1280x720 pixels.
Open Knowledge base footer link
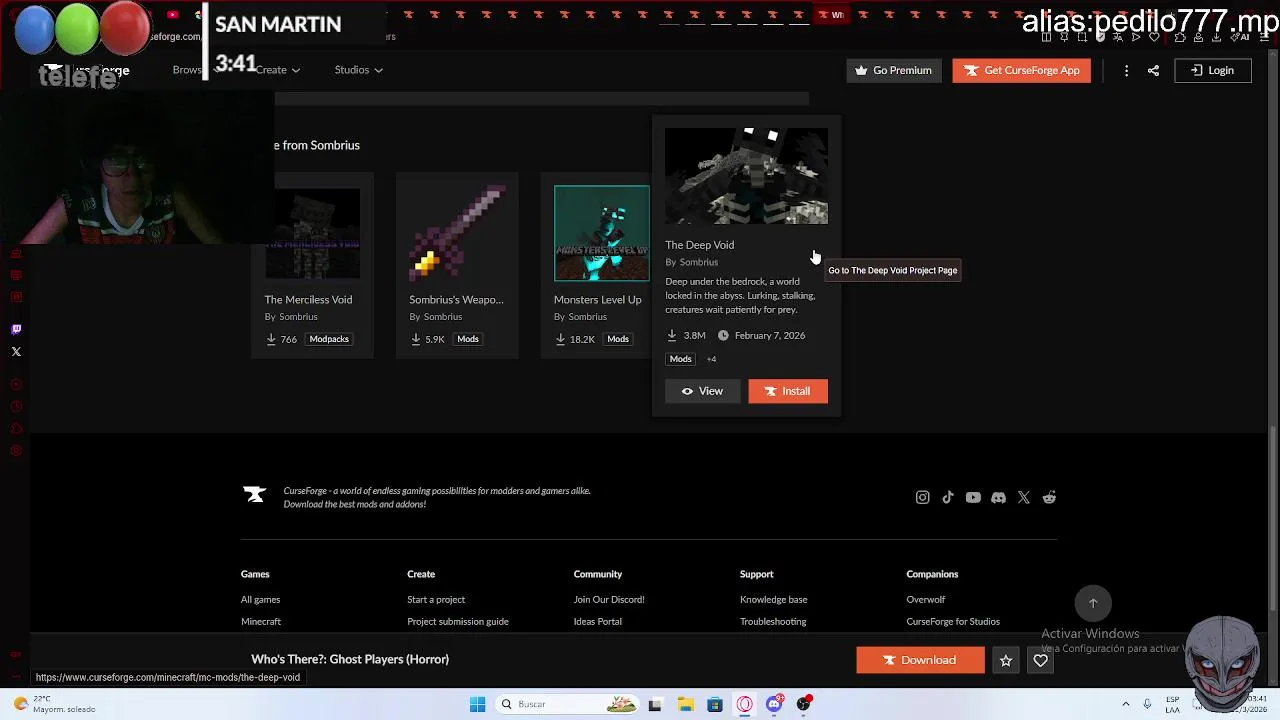774,600
